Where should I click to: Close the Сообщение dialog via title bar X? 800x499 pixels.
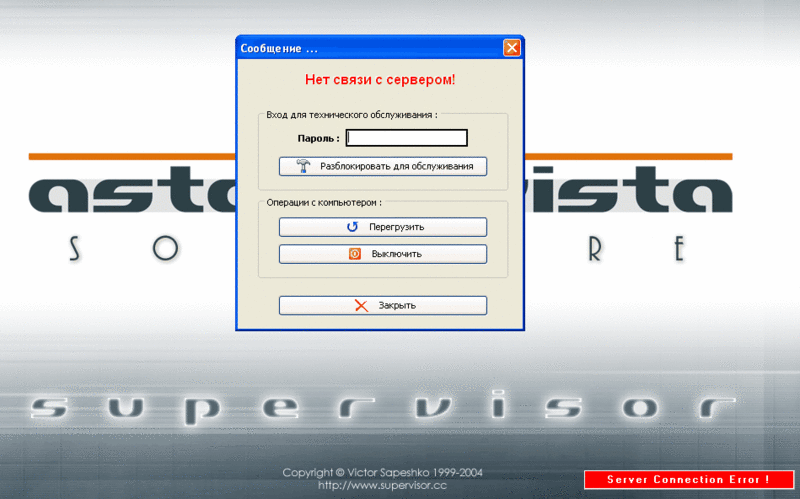pos(511,47)
